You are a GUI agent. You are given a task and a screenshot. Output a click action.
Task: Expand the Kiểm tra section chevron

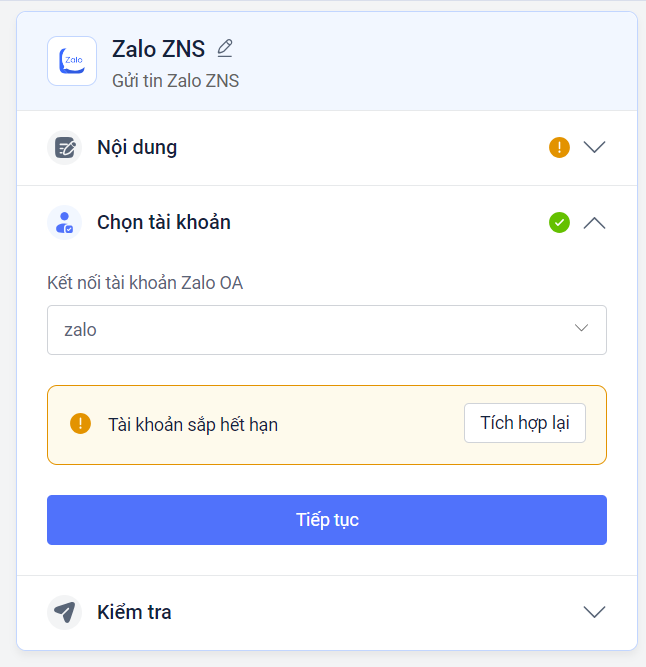click(594, 612)
